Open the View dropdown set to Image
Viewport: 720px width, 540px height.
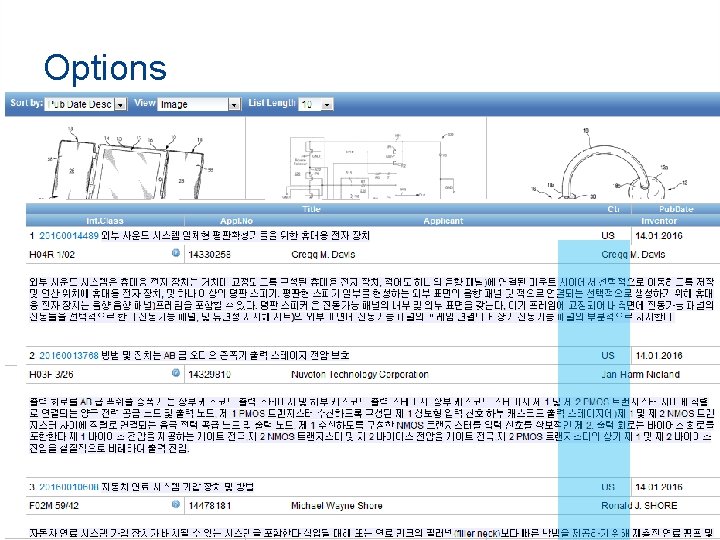click(x=199, y=104)
